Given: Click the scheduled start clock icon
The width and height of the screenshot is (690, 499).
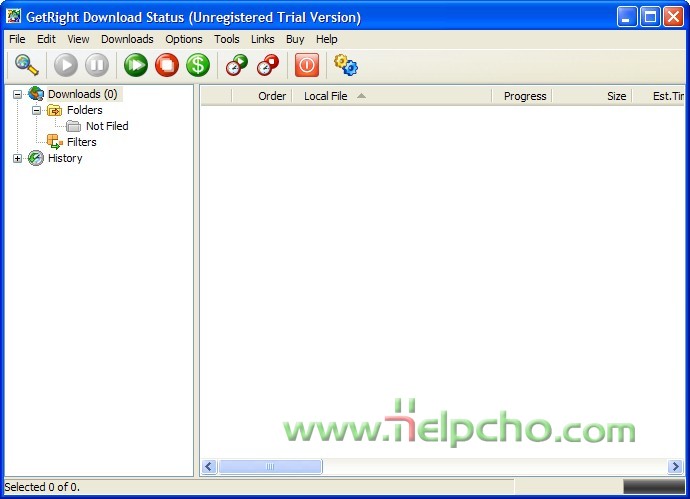Looking at the screenshot, I should pyautogui.click(x=237, y=65).
